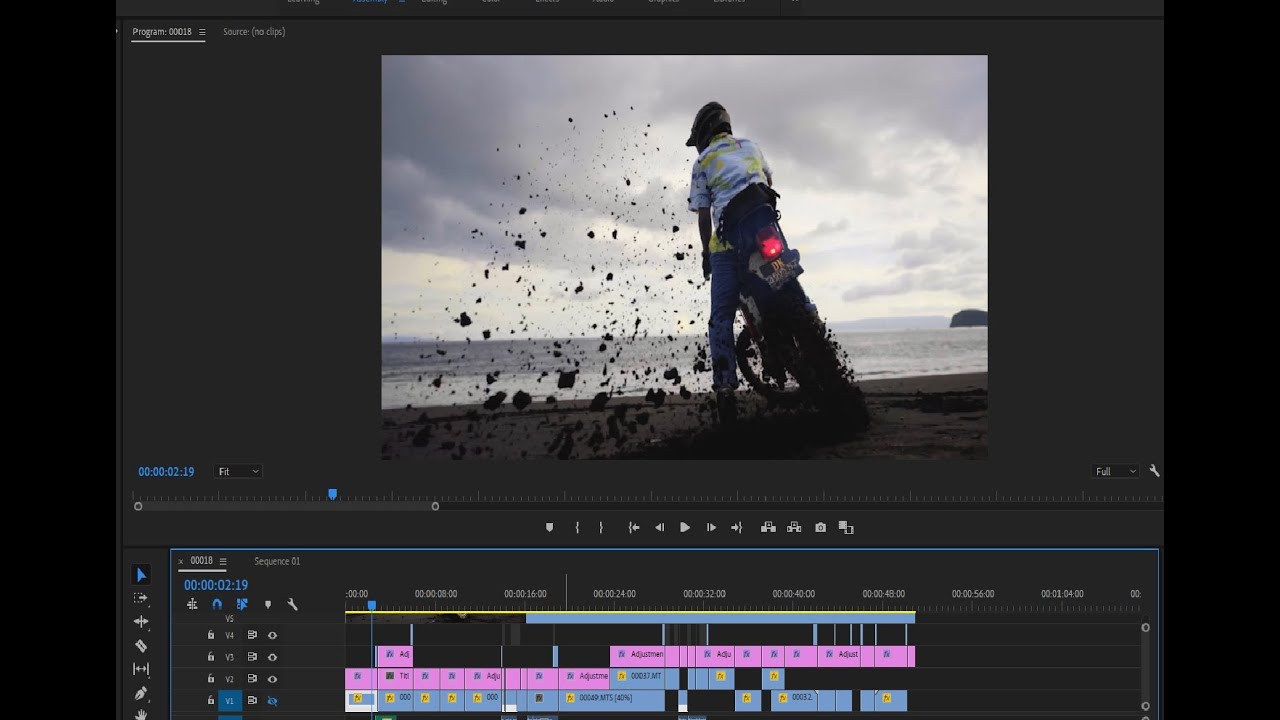Screen dimensions: 1280x720
Task: Toggle V2 track lock
Action: [x=210, y=679]
